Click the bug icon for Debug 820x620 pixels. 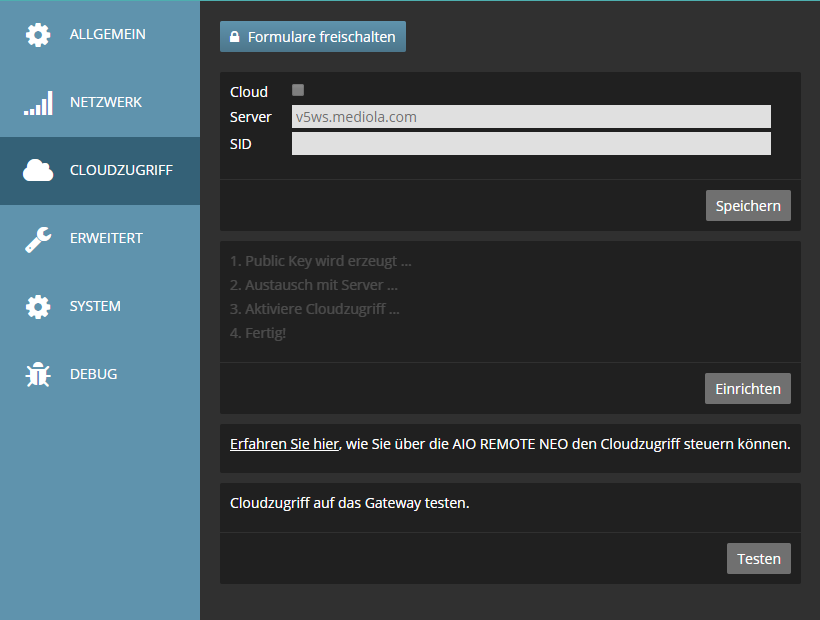(x=38, y=375)
